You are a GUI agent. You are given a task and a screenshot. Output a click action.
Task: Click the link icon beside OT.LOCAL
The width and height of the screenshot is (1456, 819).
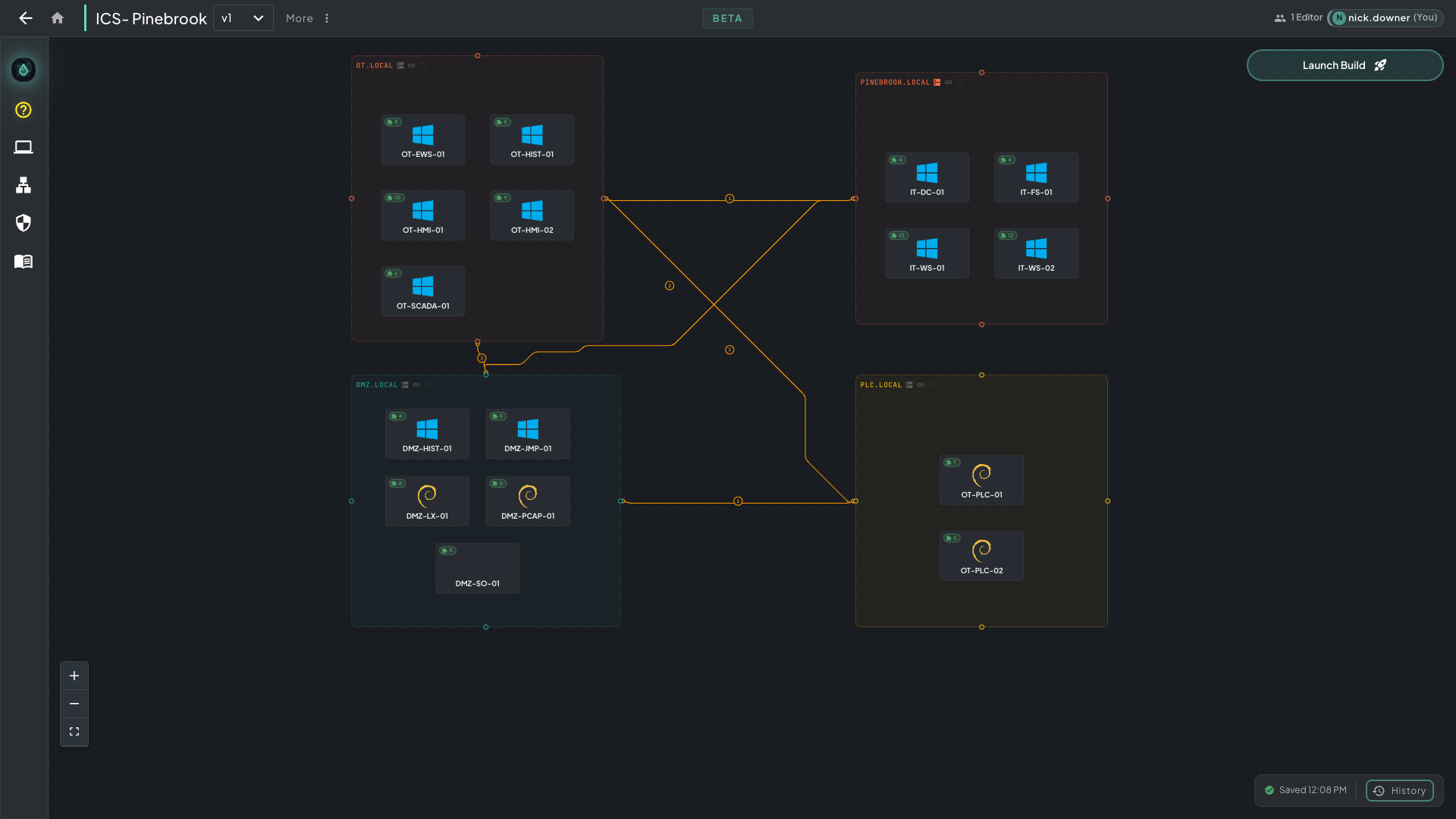coord(412,66)
